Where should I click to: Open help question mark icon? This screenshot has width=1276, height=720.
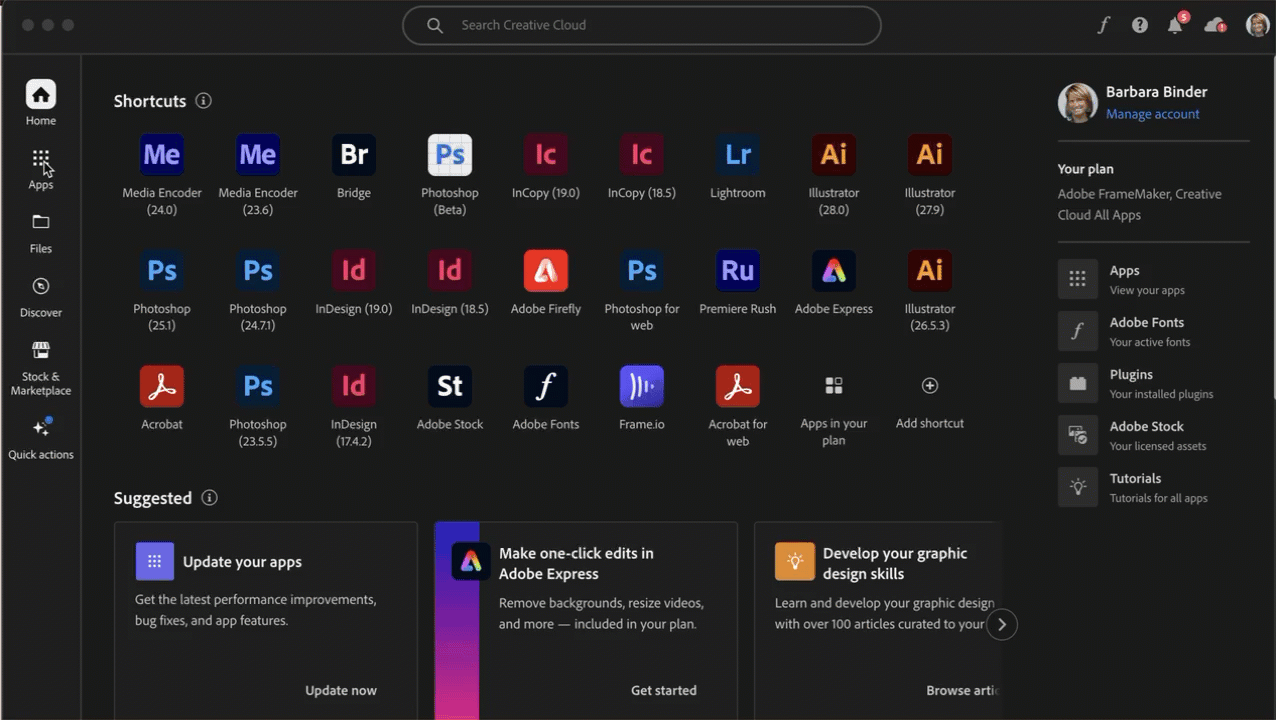click(x=1140, y=25)
